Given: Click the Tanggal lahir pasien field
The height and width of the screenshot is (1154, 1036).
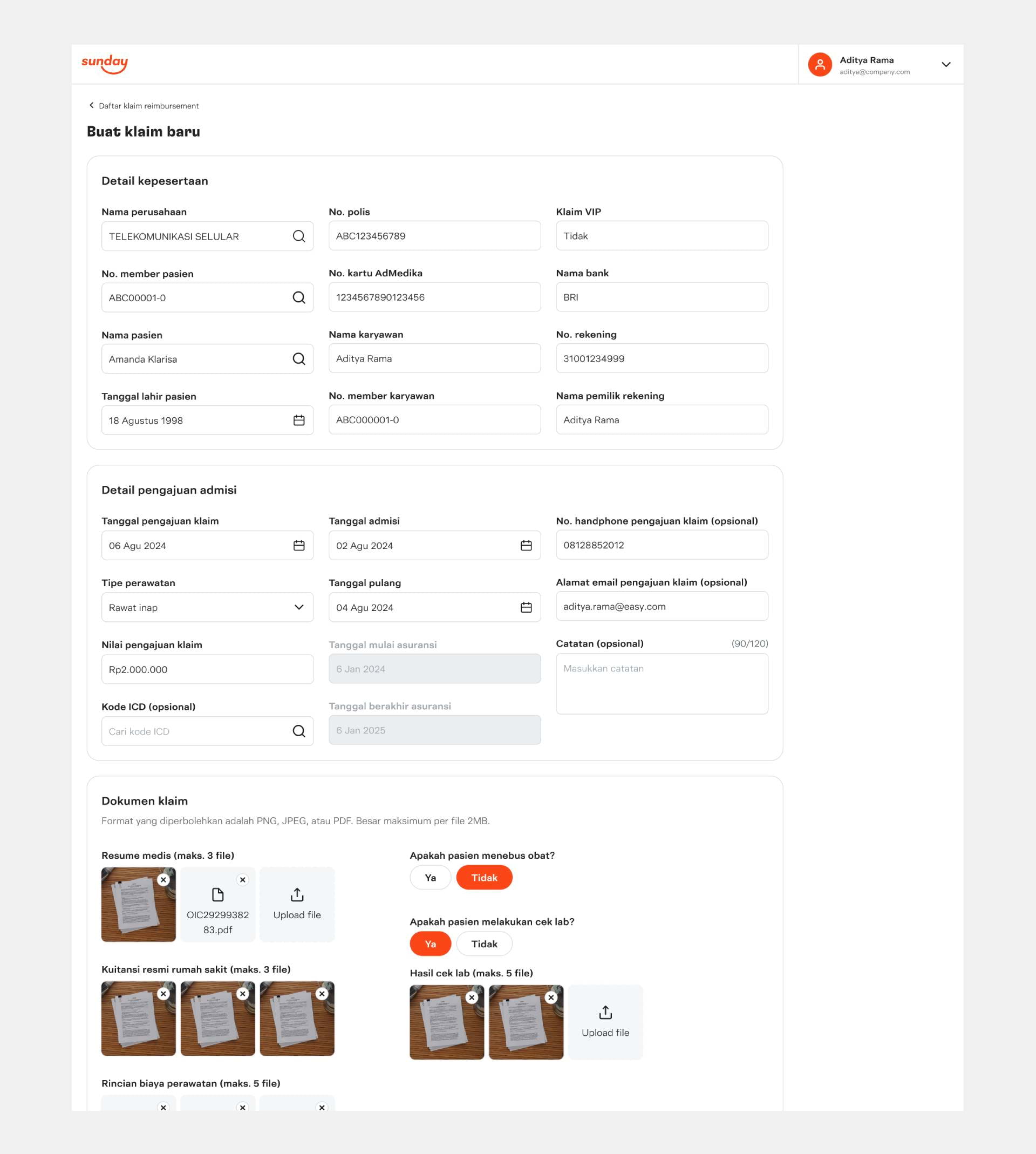Looking at the screenshot, I should point(207,420).
